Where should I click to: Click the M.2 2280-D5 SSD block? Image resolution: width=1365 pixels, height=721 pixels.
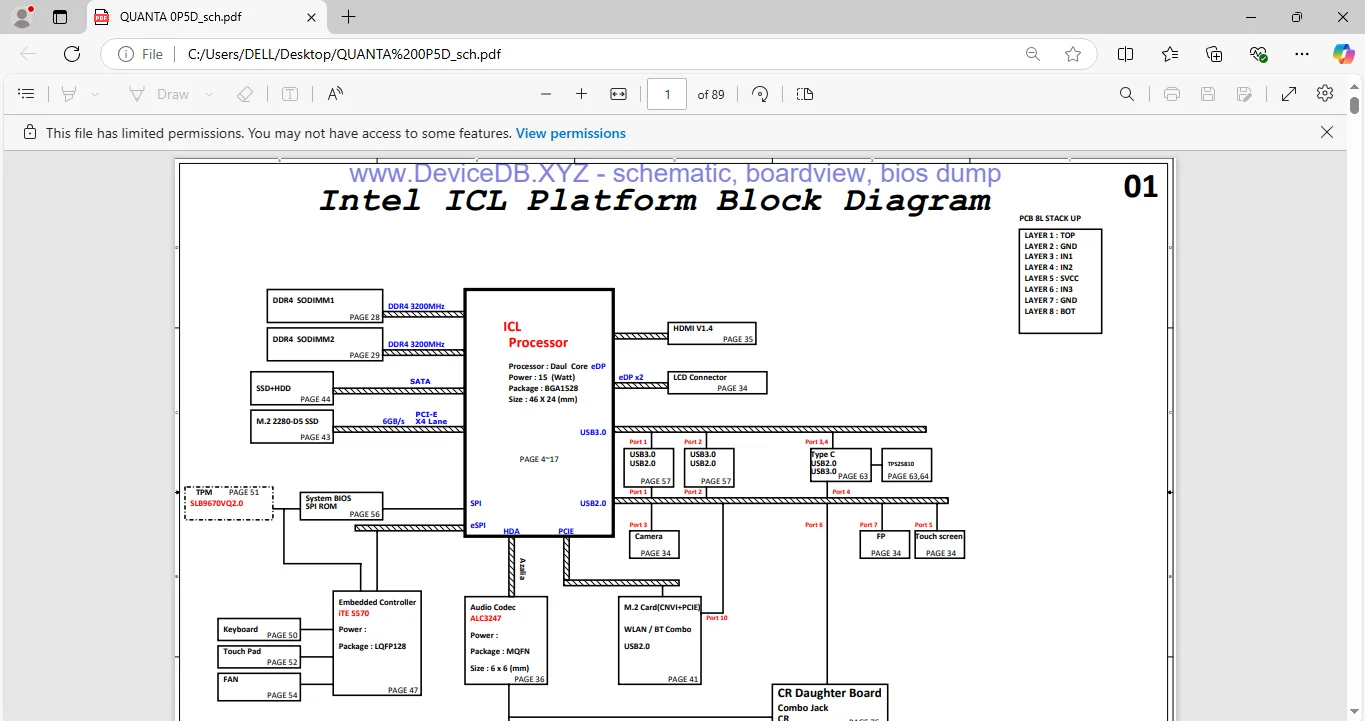pos(291,426)
